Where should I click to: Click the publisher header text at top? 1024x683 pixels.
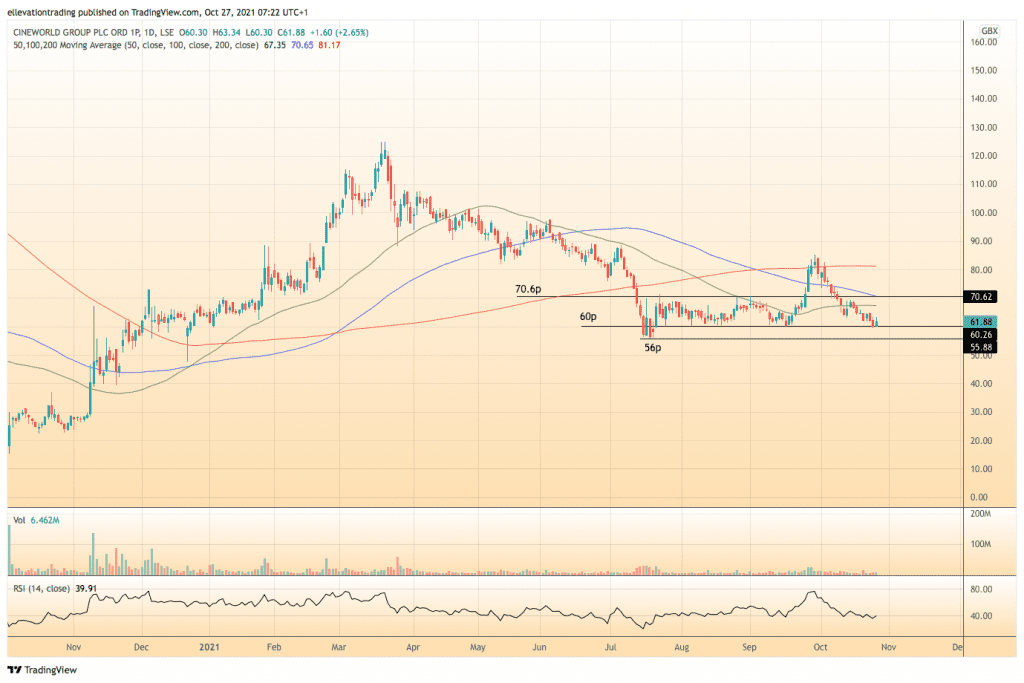(x=157, y=12)
